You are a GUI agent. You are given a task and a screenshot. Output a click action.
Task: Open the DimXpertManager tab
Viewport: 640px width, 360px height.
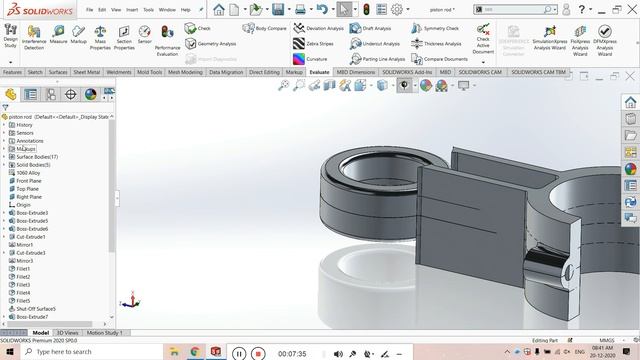71,94
